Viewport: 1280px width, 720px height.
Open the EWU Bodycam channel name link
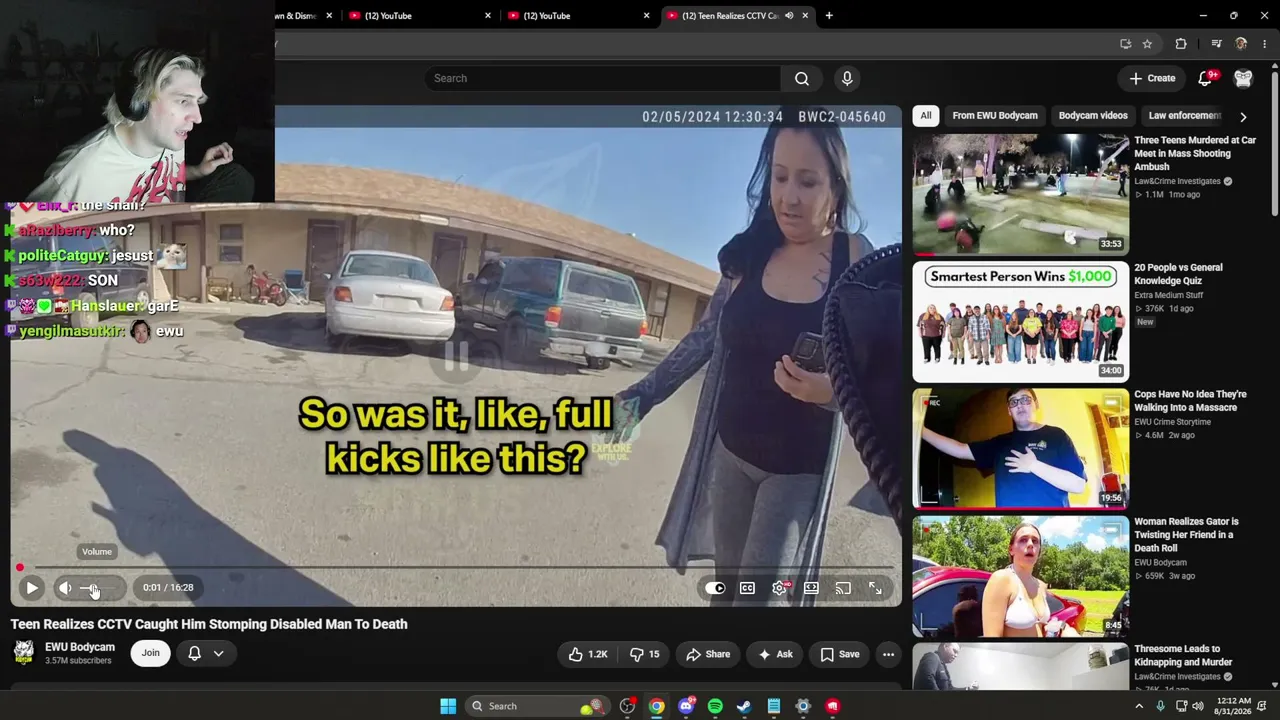(x=79, y=647)
